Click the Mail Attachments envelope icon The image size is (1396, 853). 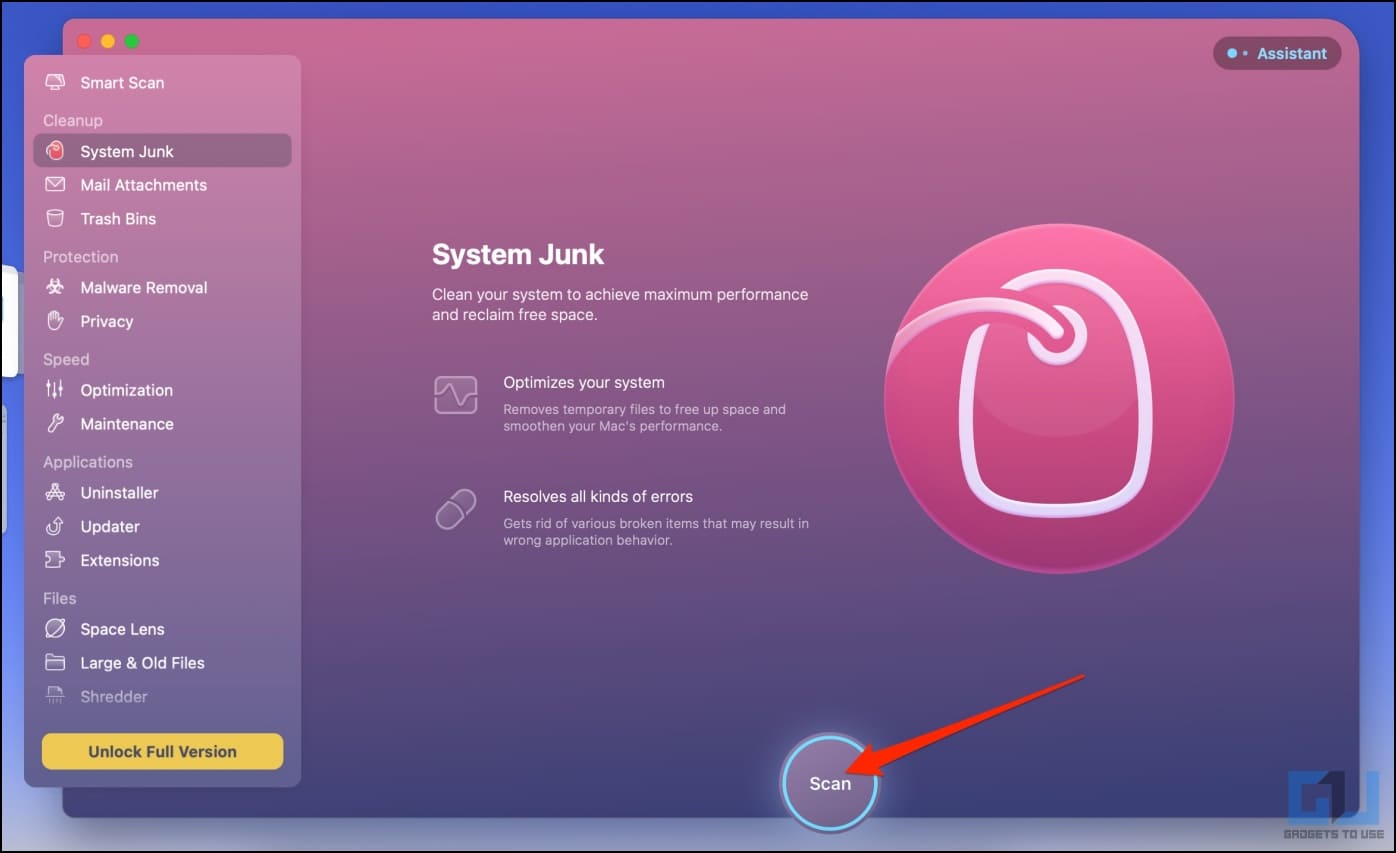[x=55, y=185]
